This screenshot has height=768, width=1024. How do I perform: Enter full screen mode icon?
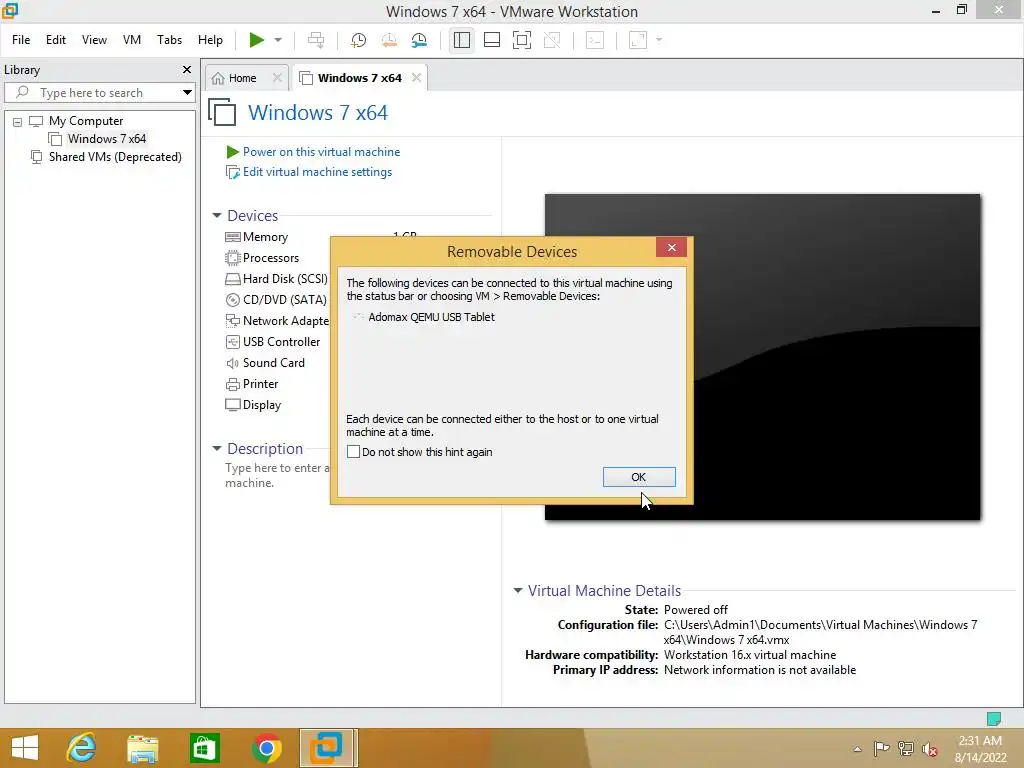[x=522, y=40]
